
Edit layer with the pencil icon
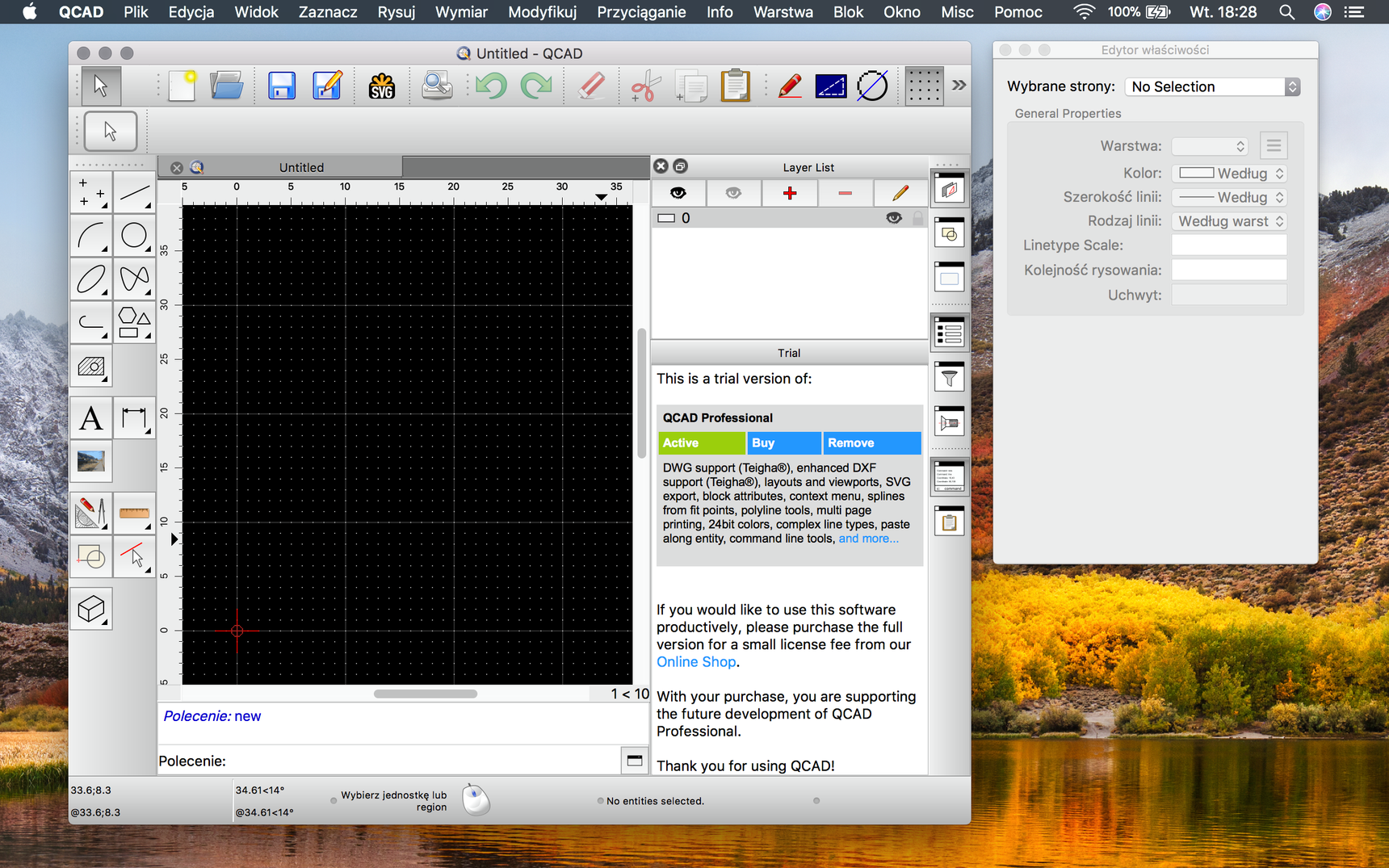point(900,193)
